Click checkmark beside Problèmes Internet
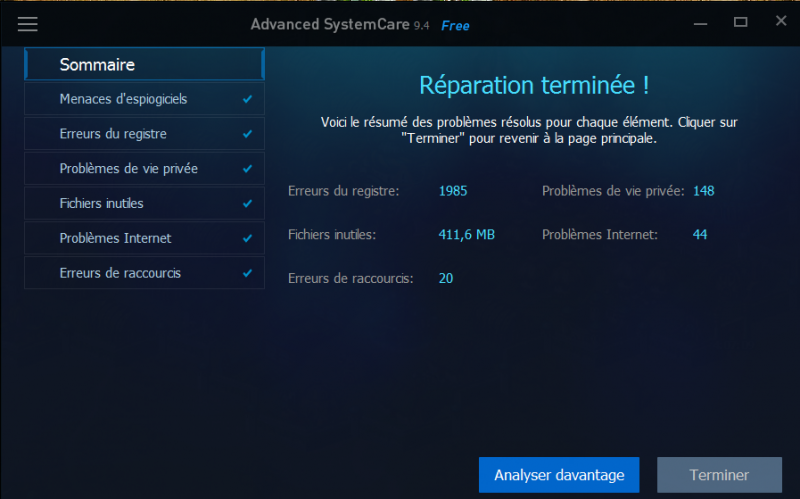Screen dimensions: 800x499 [x=247, y=239]
